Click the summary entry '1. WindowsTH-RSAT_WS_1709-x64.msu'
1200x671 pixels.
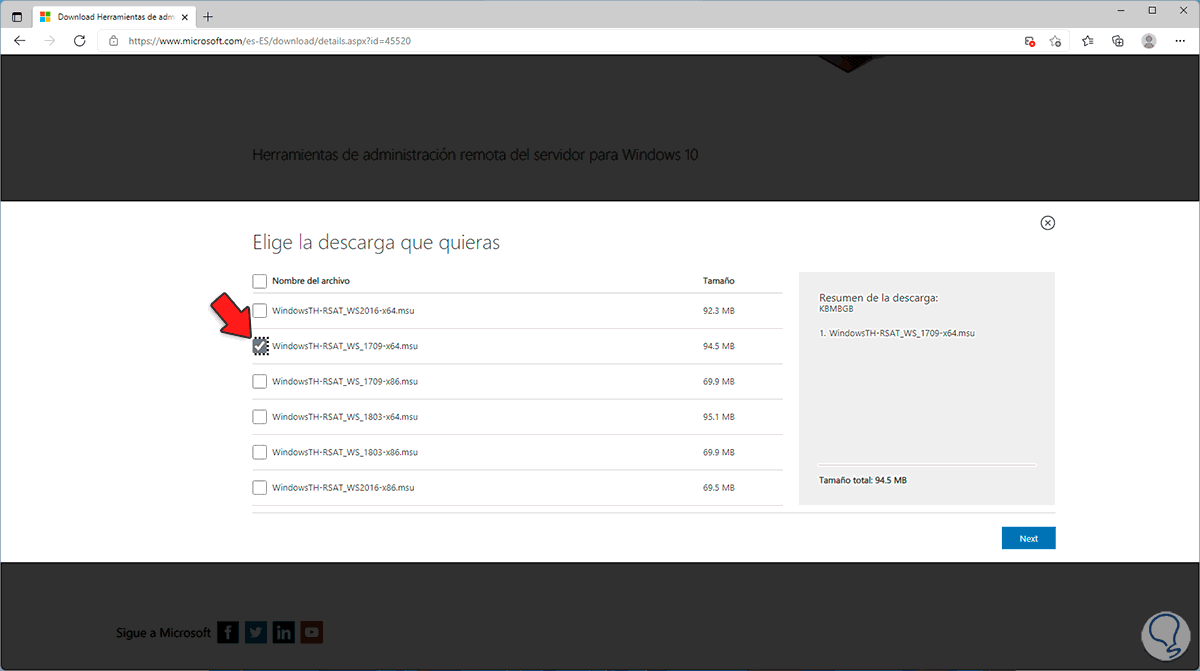(896, 333)
